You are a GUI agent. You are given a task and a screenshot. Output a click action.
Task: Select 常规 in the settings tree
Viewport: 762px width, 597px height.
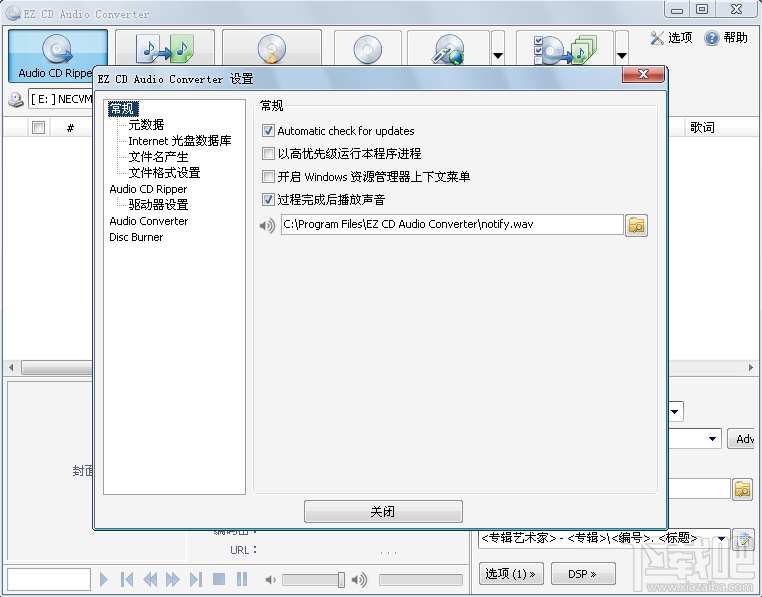pos(122,108)
